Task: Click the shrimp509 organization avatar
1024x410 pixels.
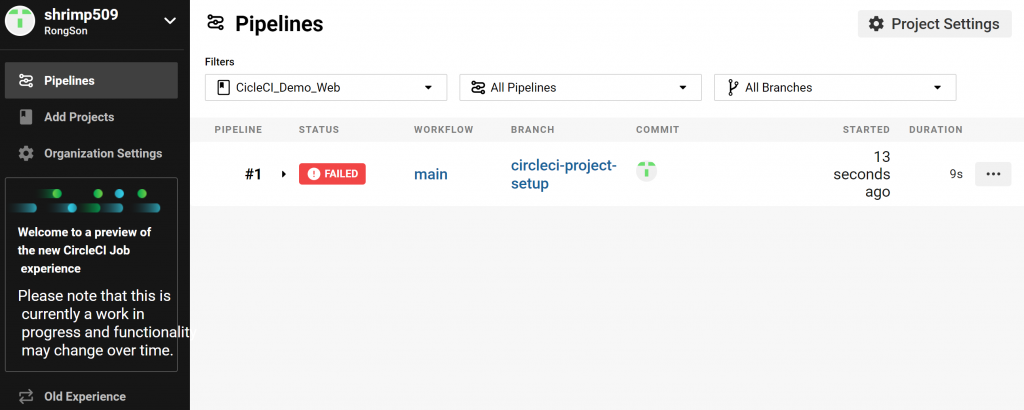Action: [20, 22]
